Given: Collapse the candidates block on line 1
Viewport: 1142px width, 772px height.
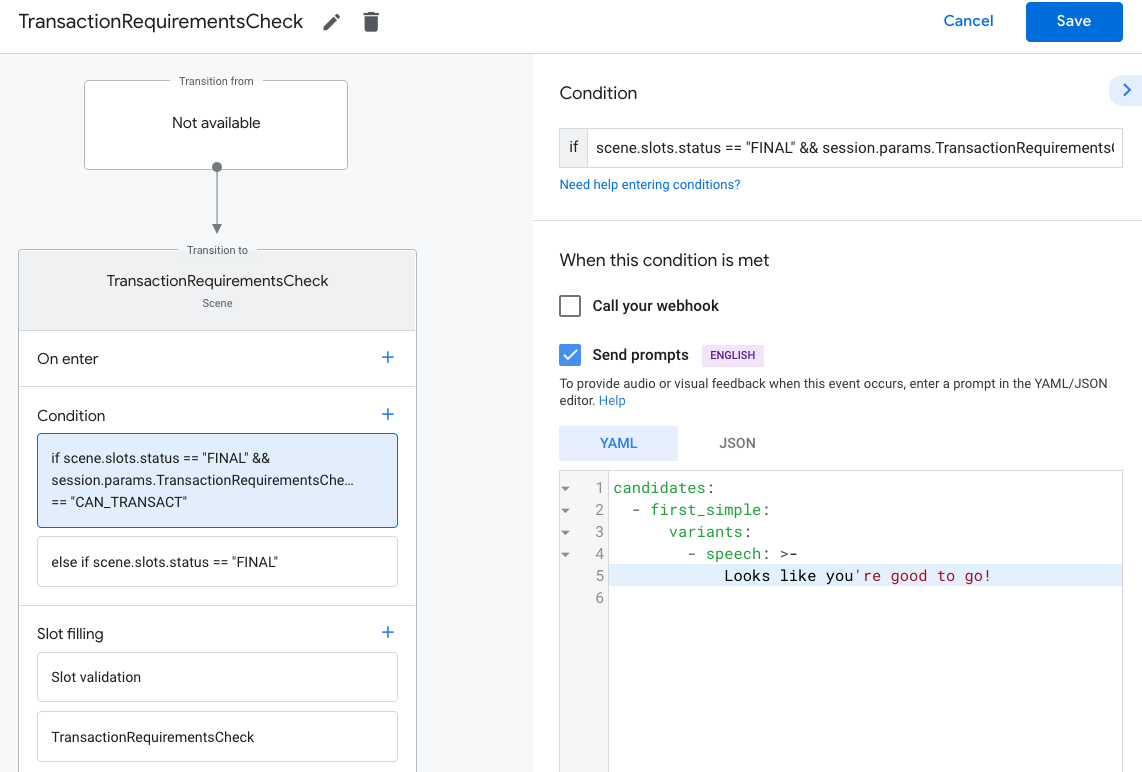Looking at the screenshot, I should 567,487.
